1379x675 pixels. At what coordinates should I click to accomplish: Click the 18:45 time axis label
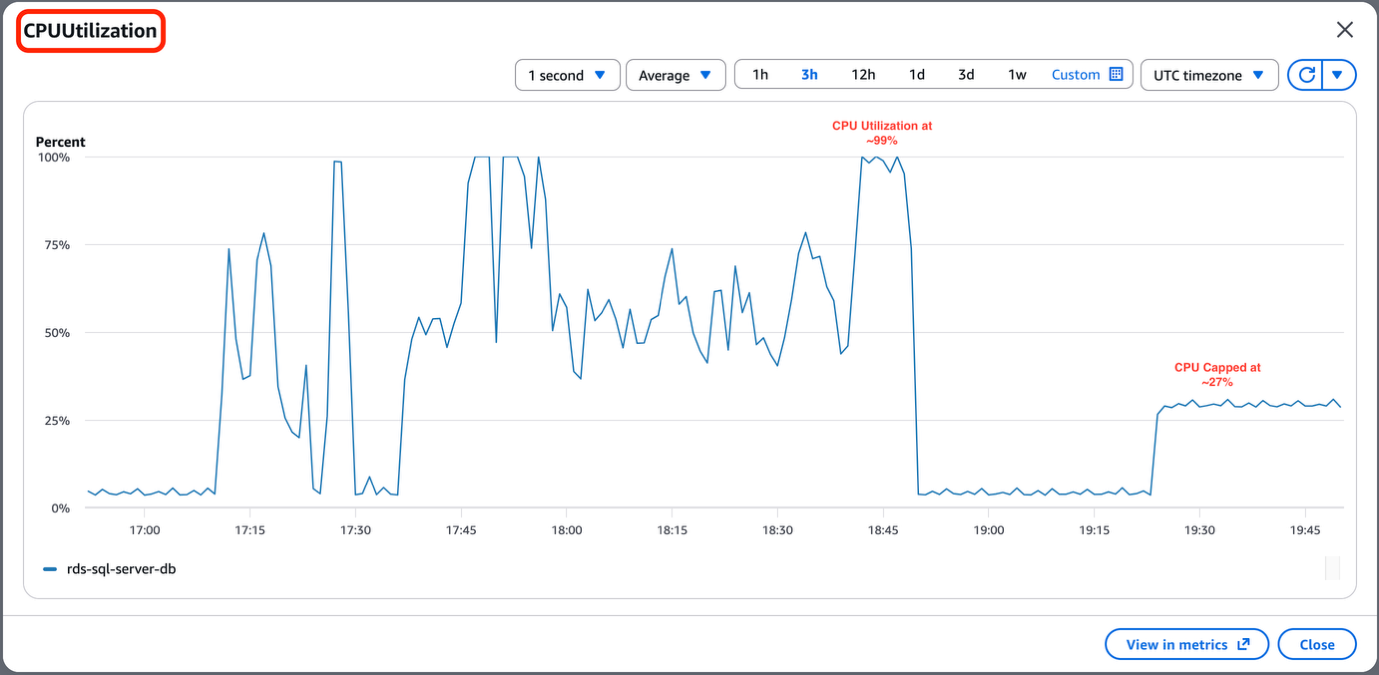883,530
